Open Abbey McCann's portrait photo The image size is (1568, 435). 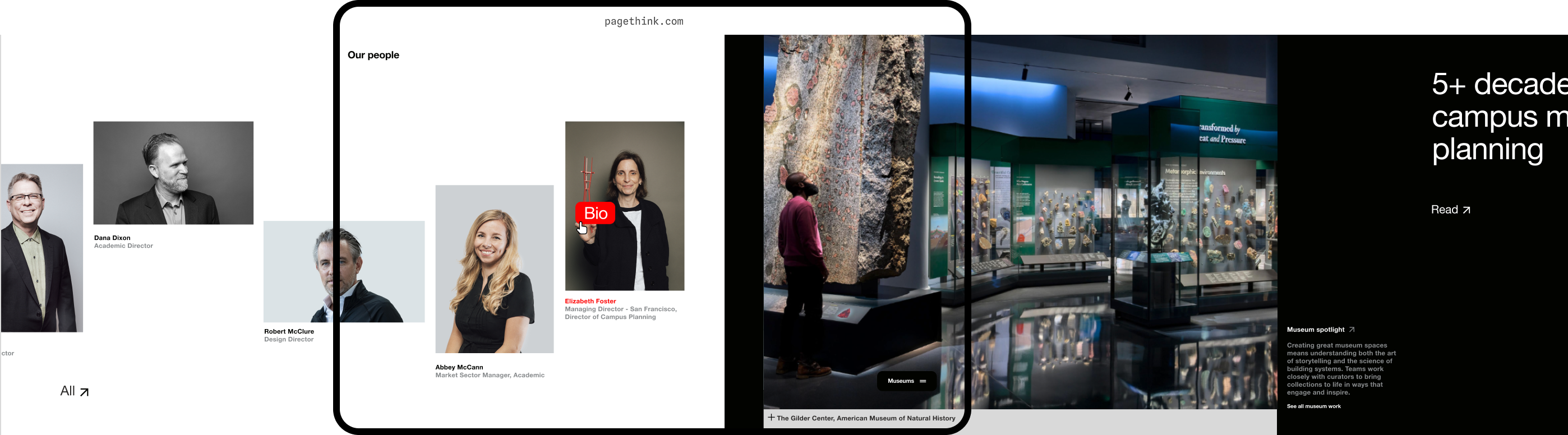(x=494, y=269)
